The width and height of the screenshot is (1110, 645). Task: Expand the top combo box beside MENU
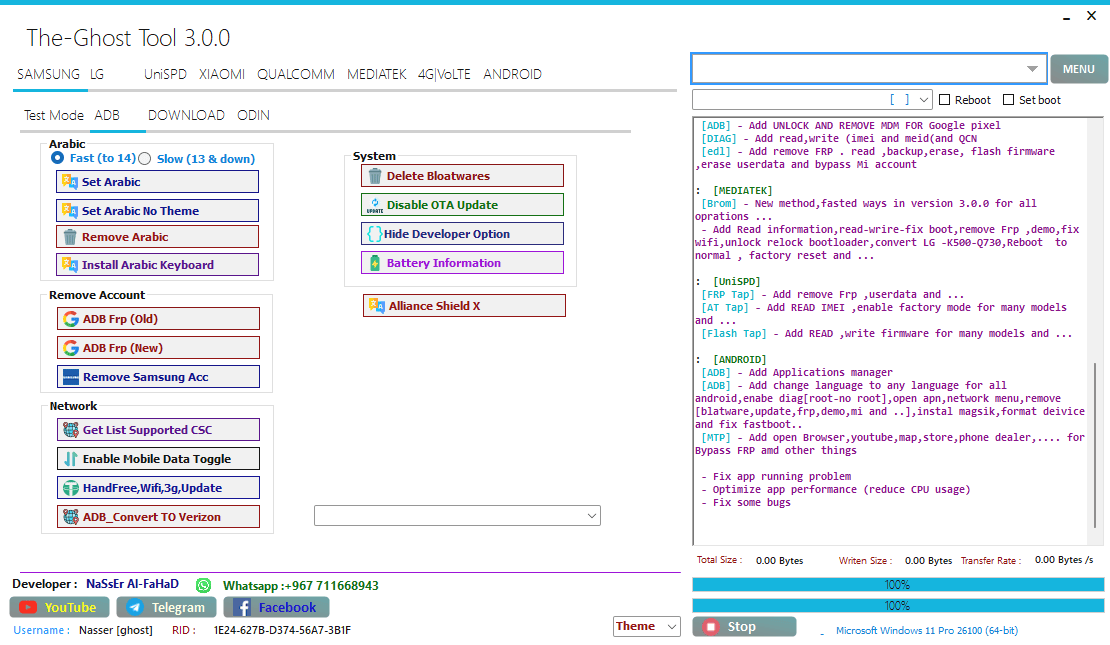coord(1032,69)
